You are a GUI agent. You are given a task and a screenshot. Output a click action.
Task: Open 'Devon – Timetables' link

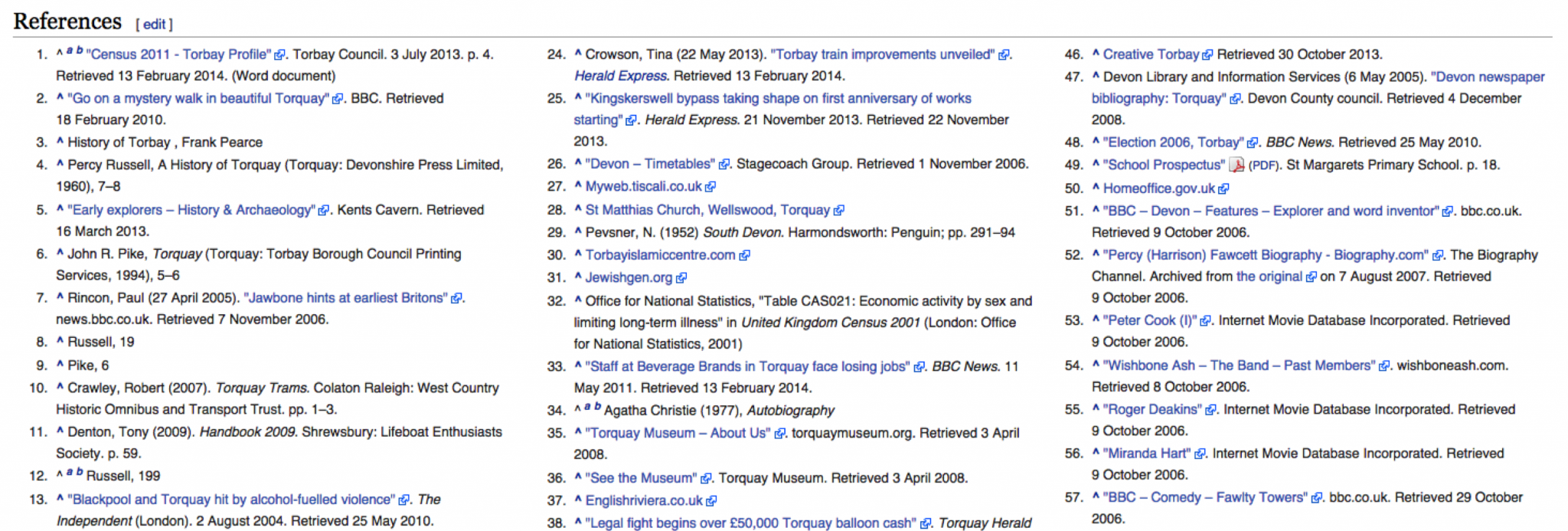[x=650, y=164]
